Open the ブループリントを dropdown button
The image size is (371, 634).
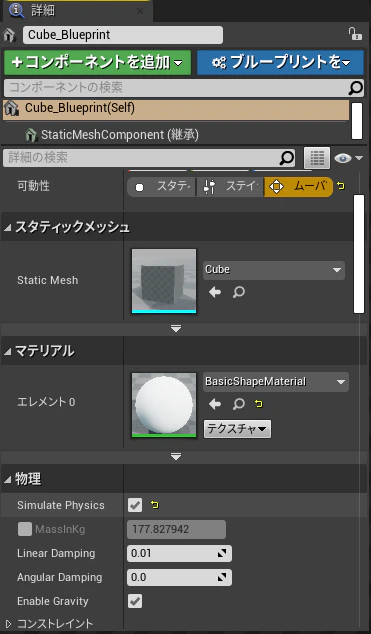coord(280,63)
